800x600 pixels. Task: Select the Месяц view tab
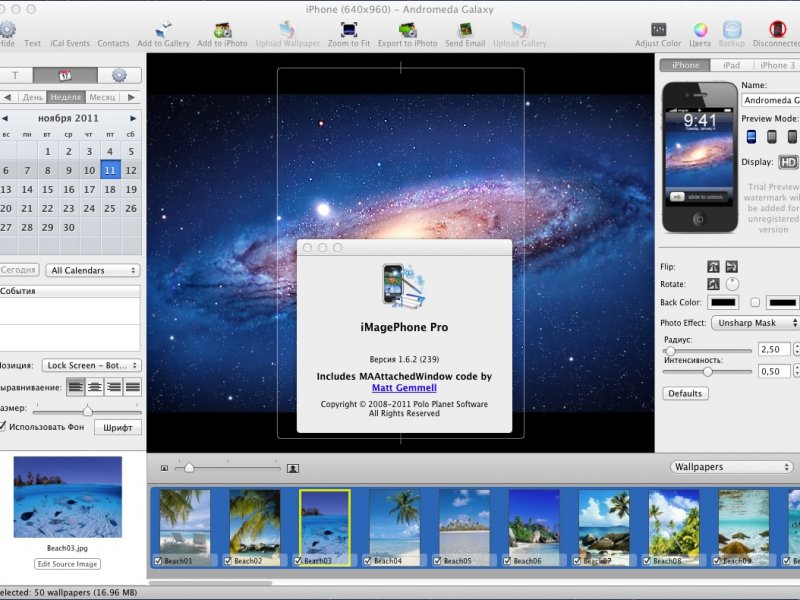coord(102,97)
